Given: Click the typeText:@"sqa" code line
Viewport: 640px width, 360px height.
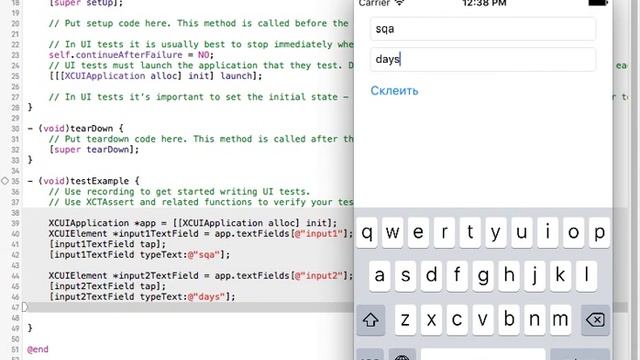Looking at the screenshot, I should coord(139,255).
